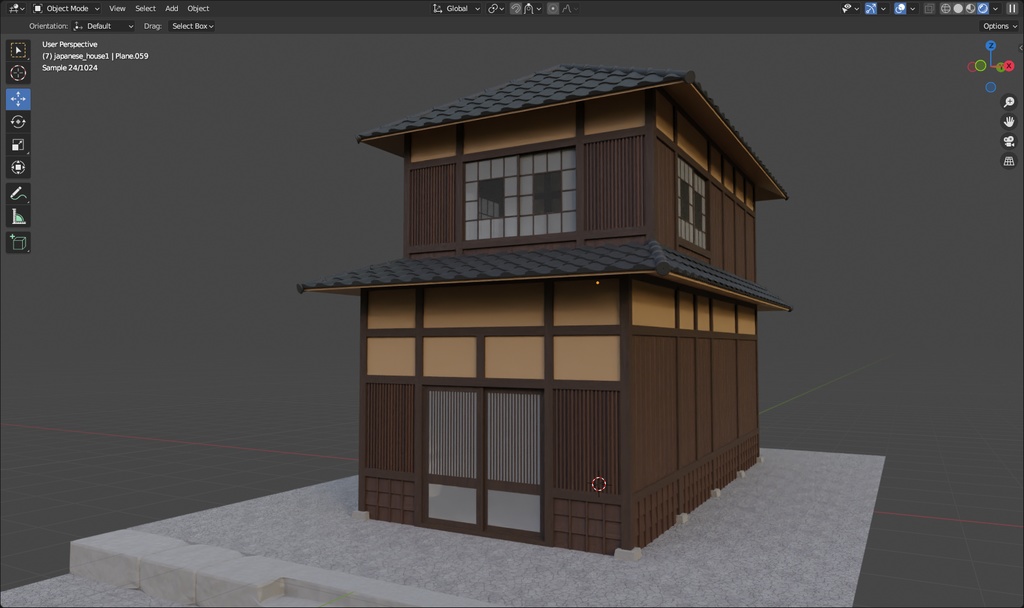
Task: Open Drag Select Box dropdown
Action: (192, 26)
